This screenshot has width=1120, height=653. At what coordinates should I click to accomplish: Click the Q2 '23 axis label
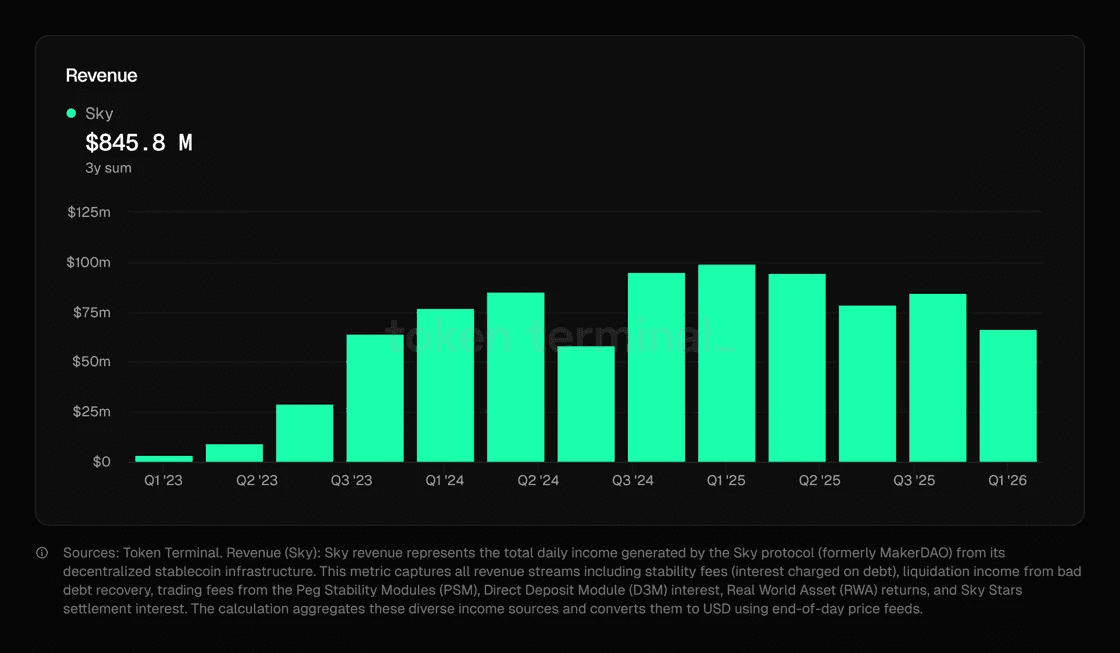257,481
